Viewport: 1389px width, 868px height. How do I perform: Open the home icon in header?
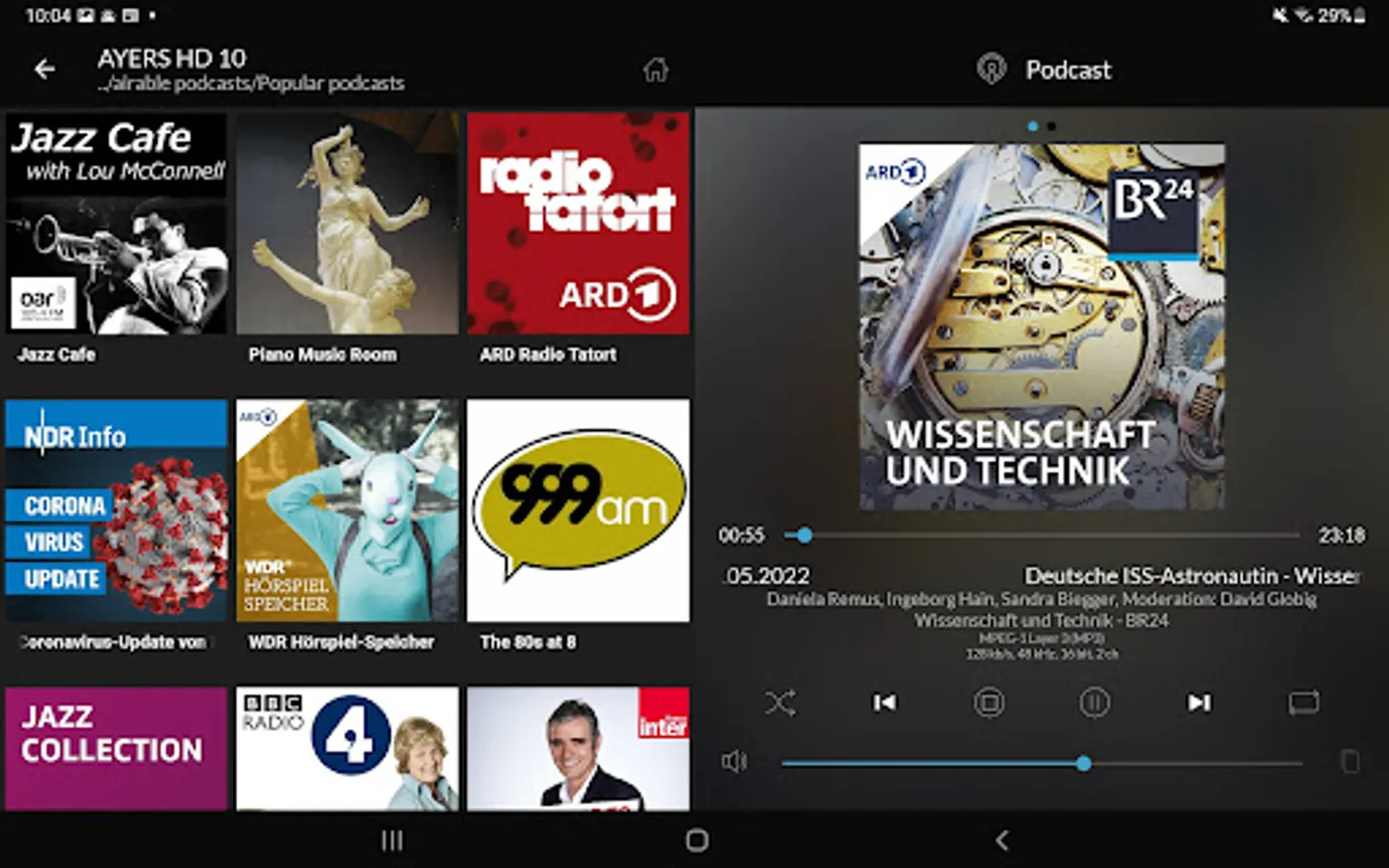click(x=656, y=69)
